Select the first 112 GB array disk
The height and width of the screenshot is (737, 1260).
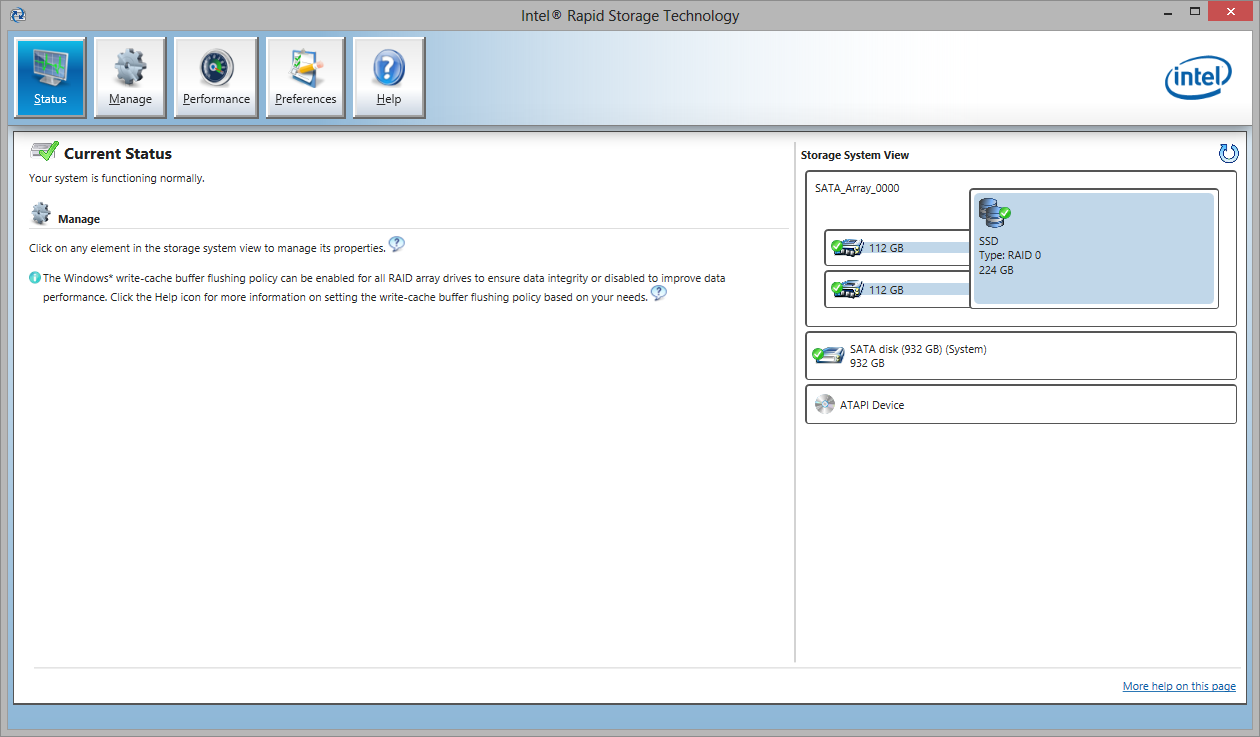click(x=897, y=247)
